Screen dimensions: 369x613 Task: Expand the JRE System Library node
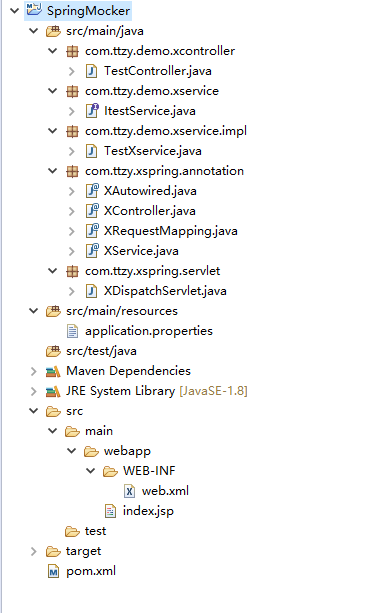pyautogui.click(x=34, y=391)
